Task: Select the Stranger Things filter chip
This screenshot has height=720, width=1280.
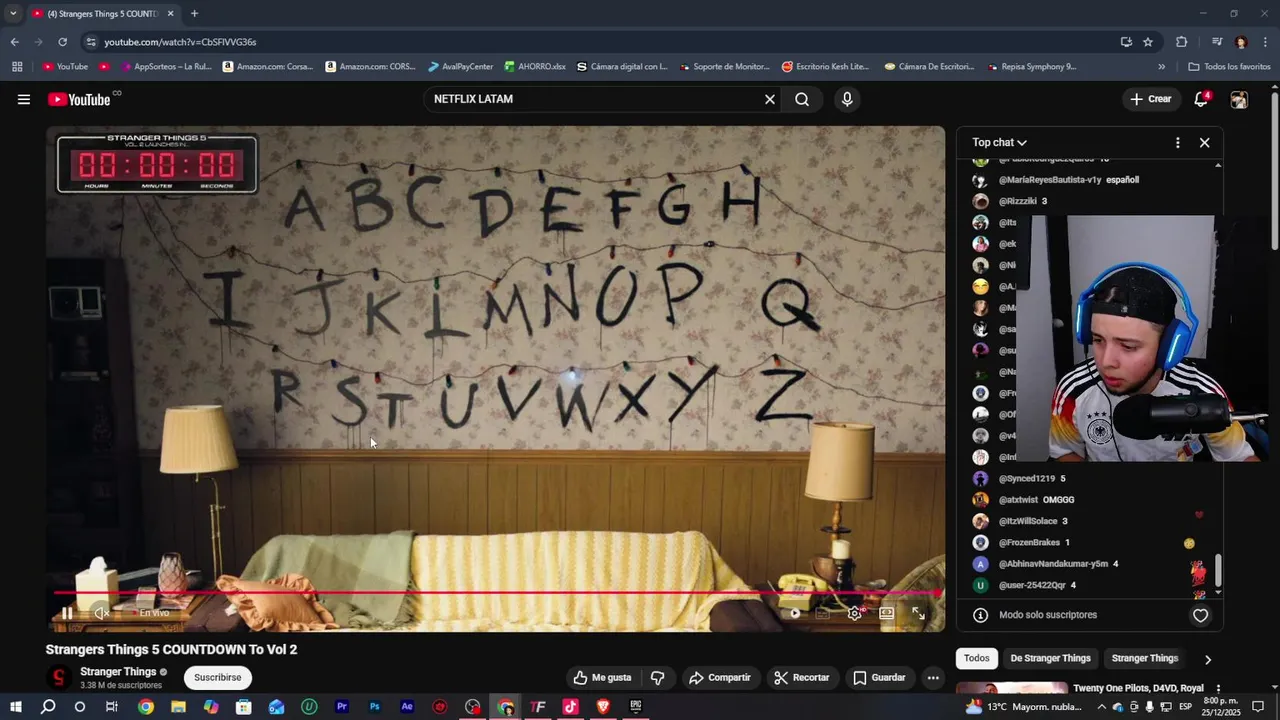Action: (1145, 658)
